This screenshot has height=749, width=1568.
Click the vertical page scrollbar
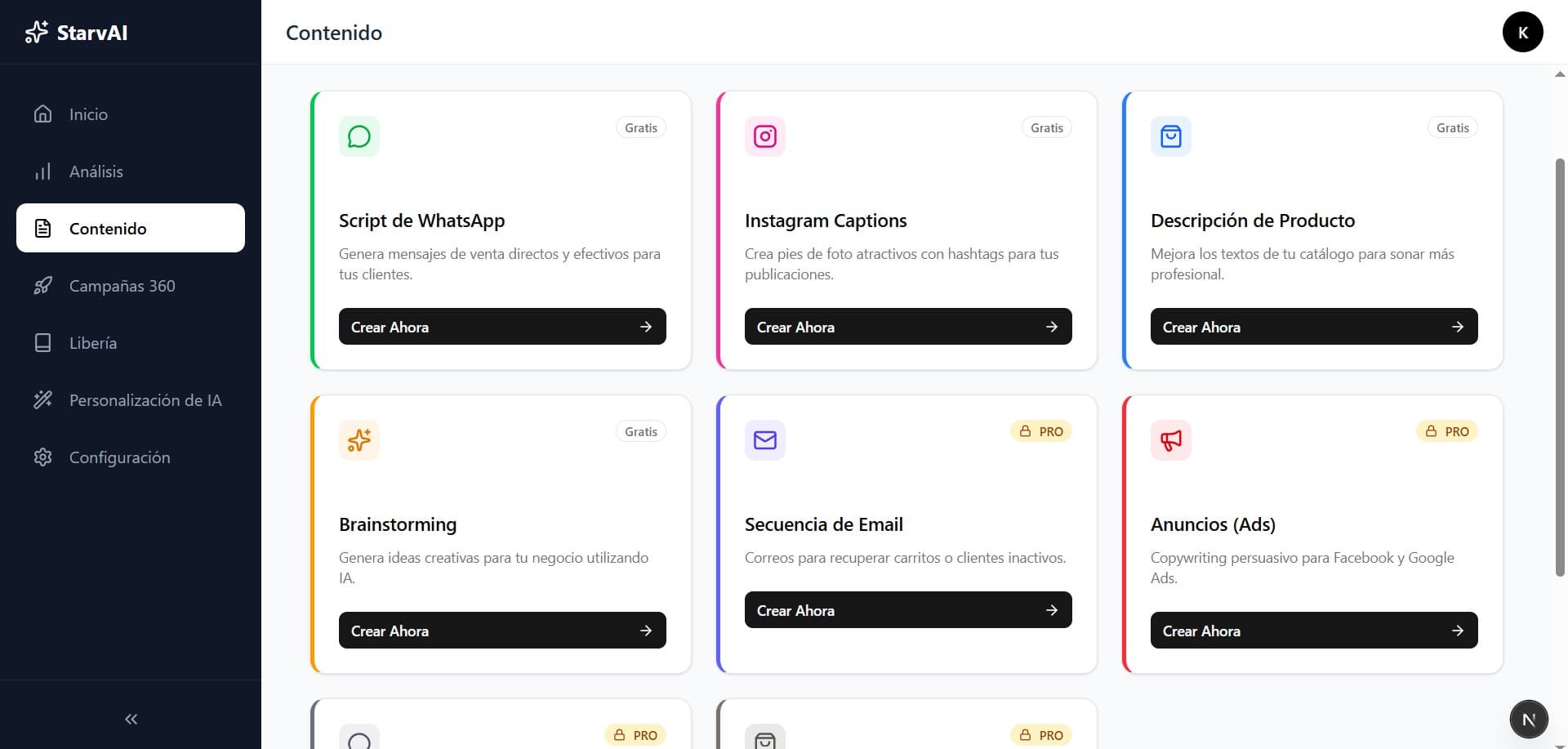click(1560, 368)
